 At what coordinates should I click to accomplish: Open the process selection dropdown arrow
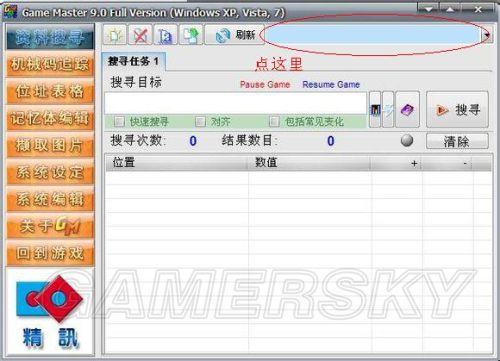coord(487,35)
